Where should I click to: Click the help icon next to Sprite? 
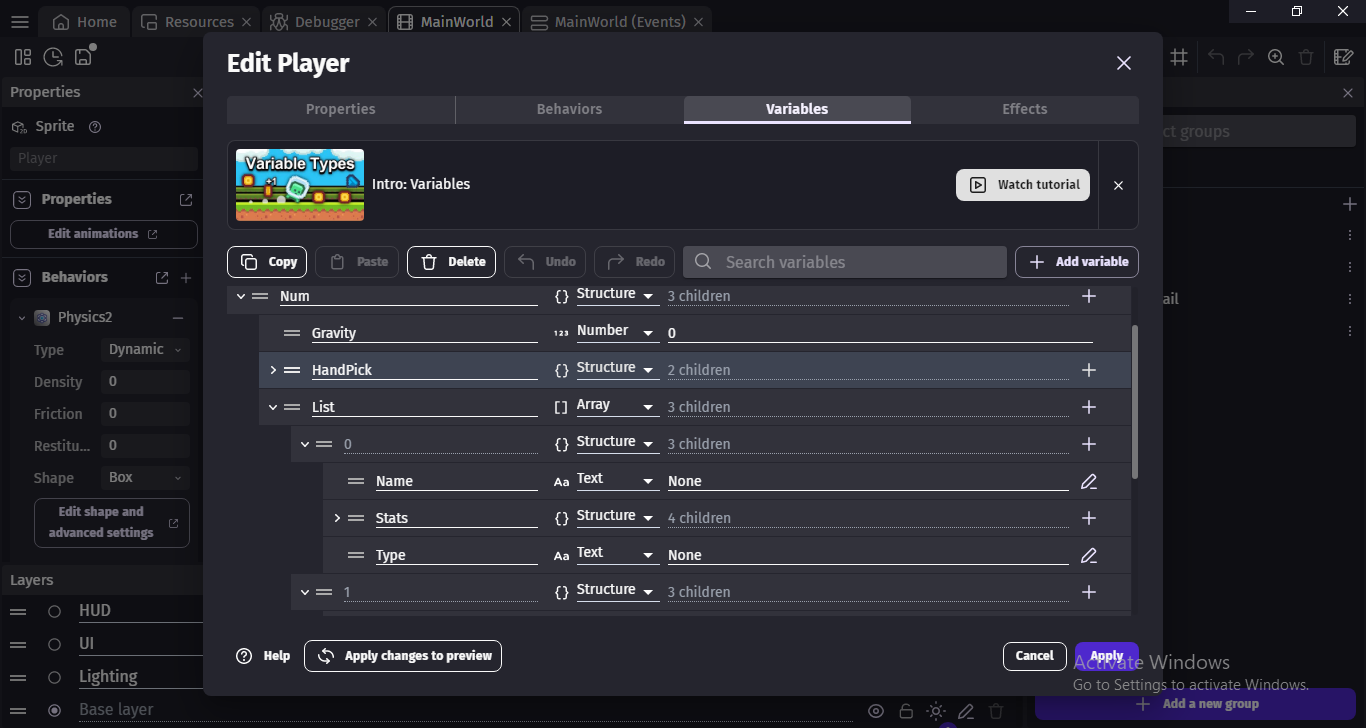[x=95, y=127]
